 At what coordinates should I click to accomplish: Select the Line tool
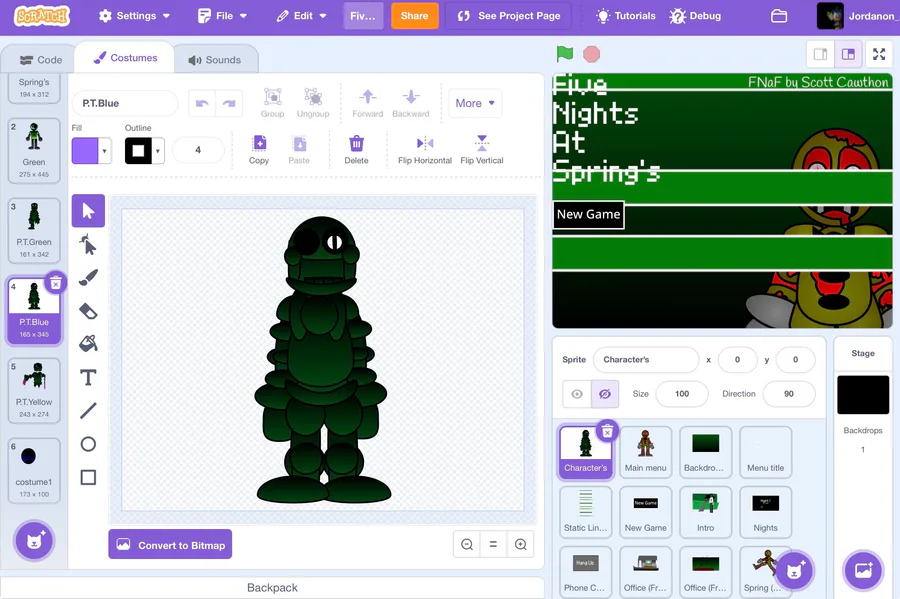(x=88, y=411)
